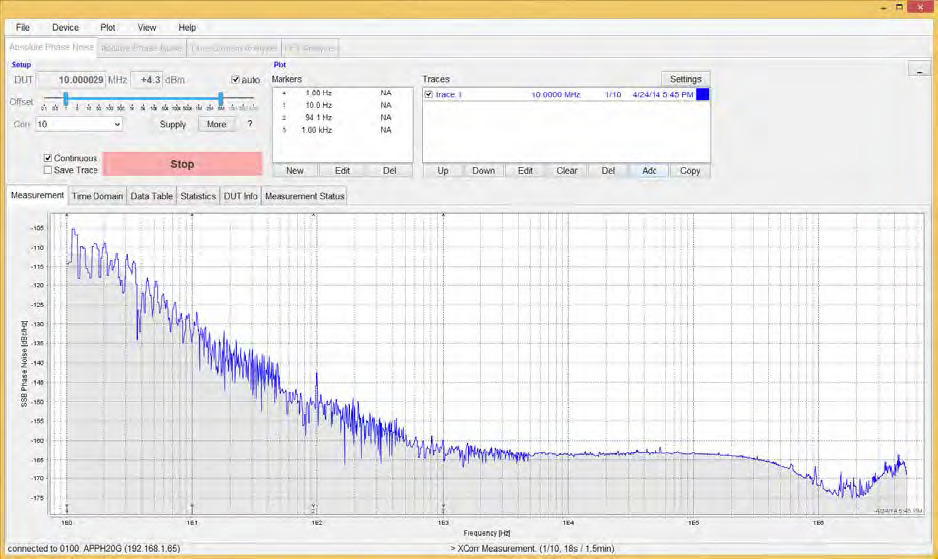Click the Settings button above Traces
The width and height of the screenshot is (938, 559).
point(686,79)
